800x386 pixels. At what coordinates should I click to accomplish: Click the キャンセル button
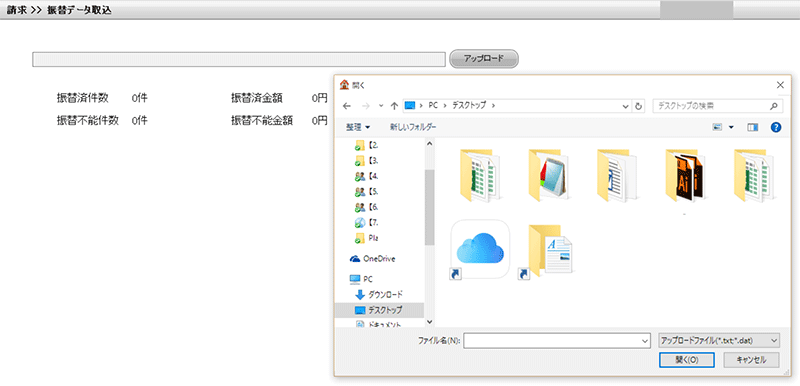point(751,359)
